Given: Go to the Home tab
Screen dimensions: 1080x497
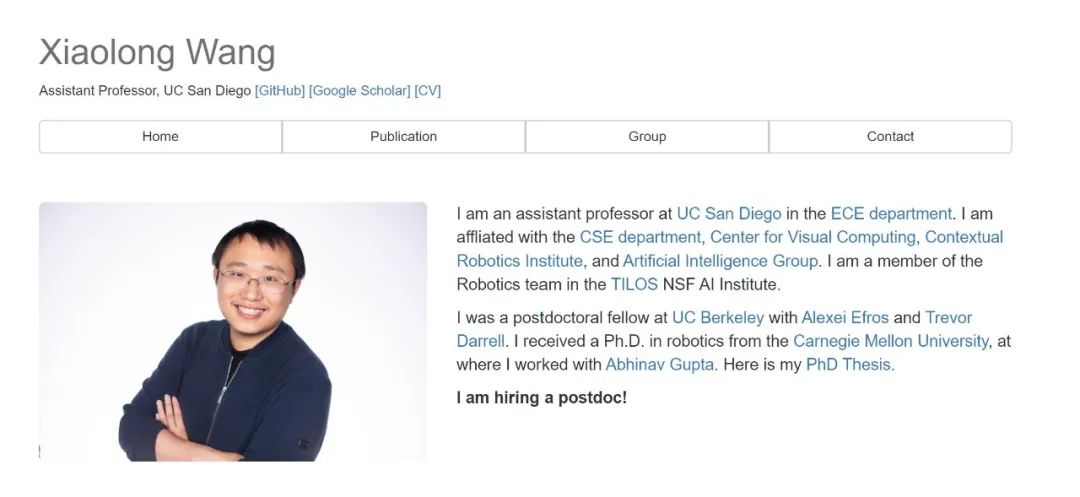Looking at the screenshot, I should click(160, 136).
